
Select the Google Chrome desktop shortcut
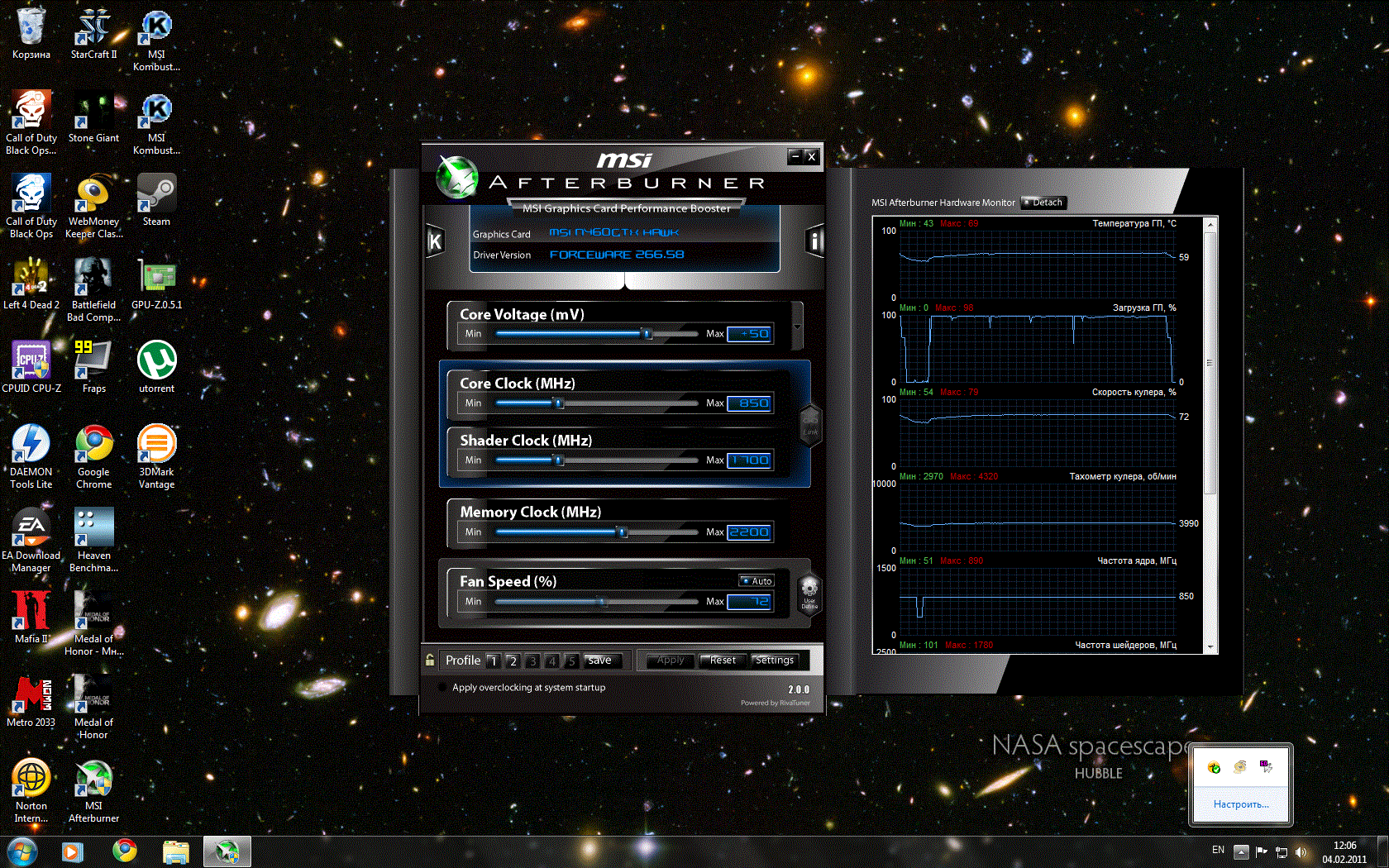coord(93,457)
